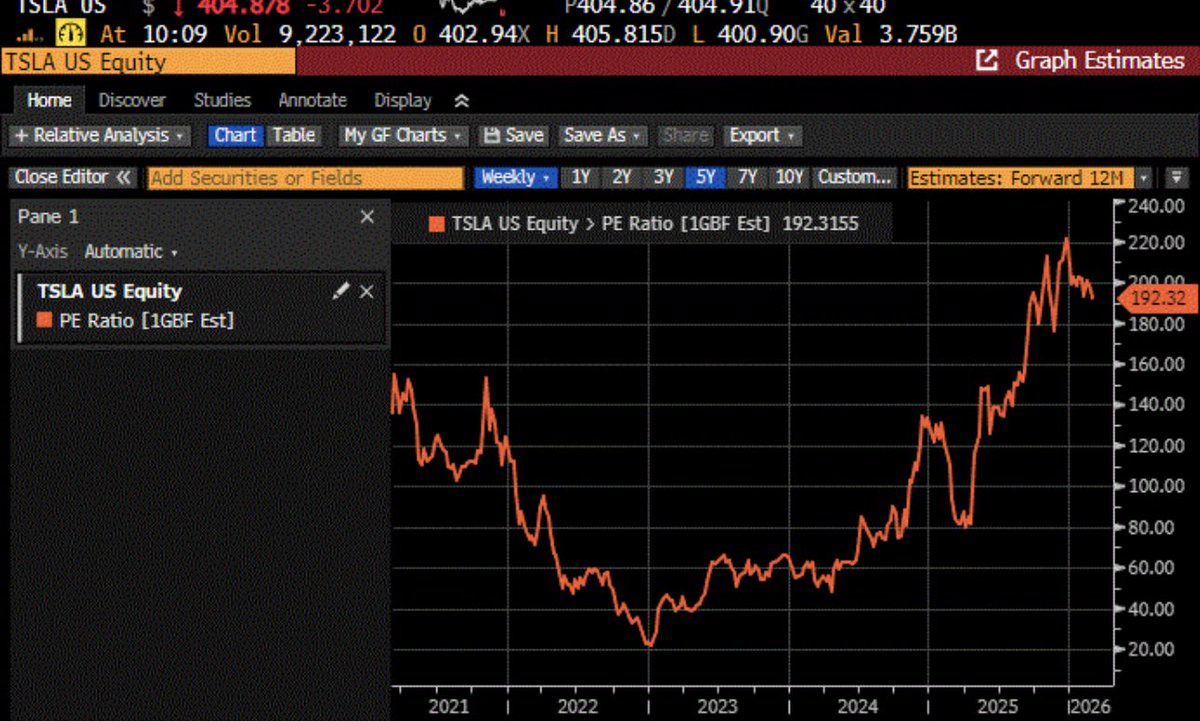Click the Add Securities or Fields input
Screen dimensions: 1200x721
[x=305, y=178]
